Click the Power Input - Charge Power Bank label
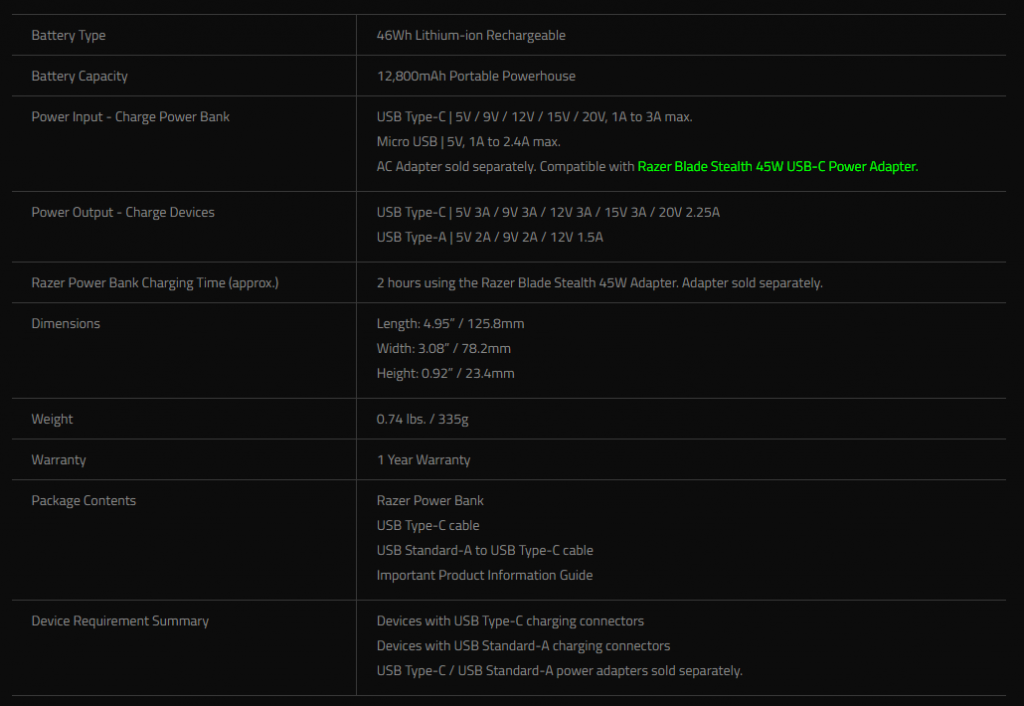Screen dimensions: 1024x706 tap(131, 117)
